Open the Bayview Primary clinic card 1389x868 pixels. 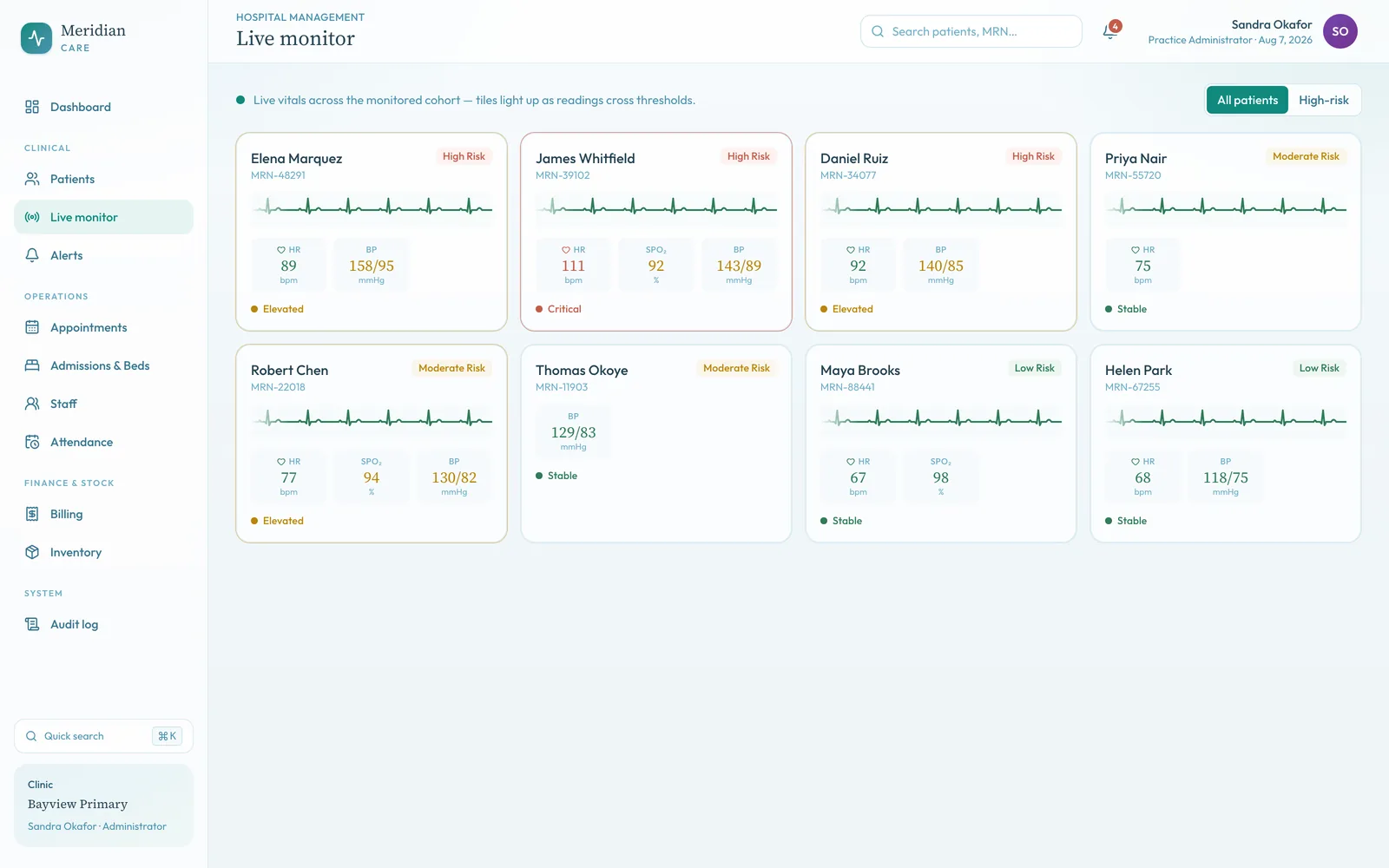(103, 806)
